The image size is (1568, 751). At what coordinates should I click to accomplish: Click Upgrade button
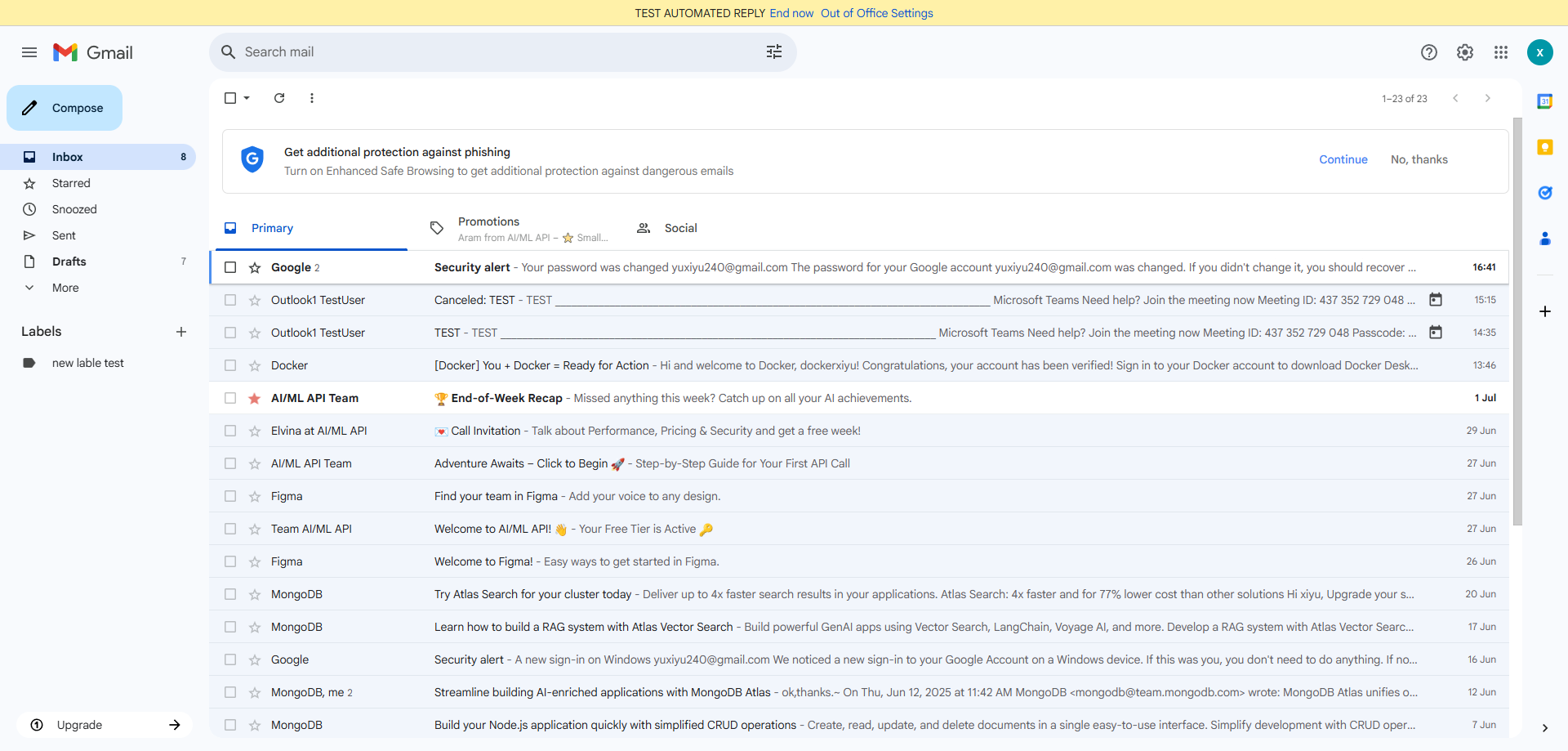105,725
